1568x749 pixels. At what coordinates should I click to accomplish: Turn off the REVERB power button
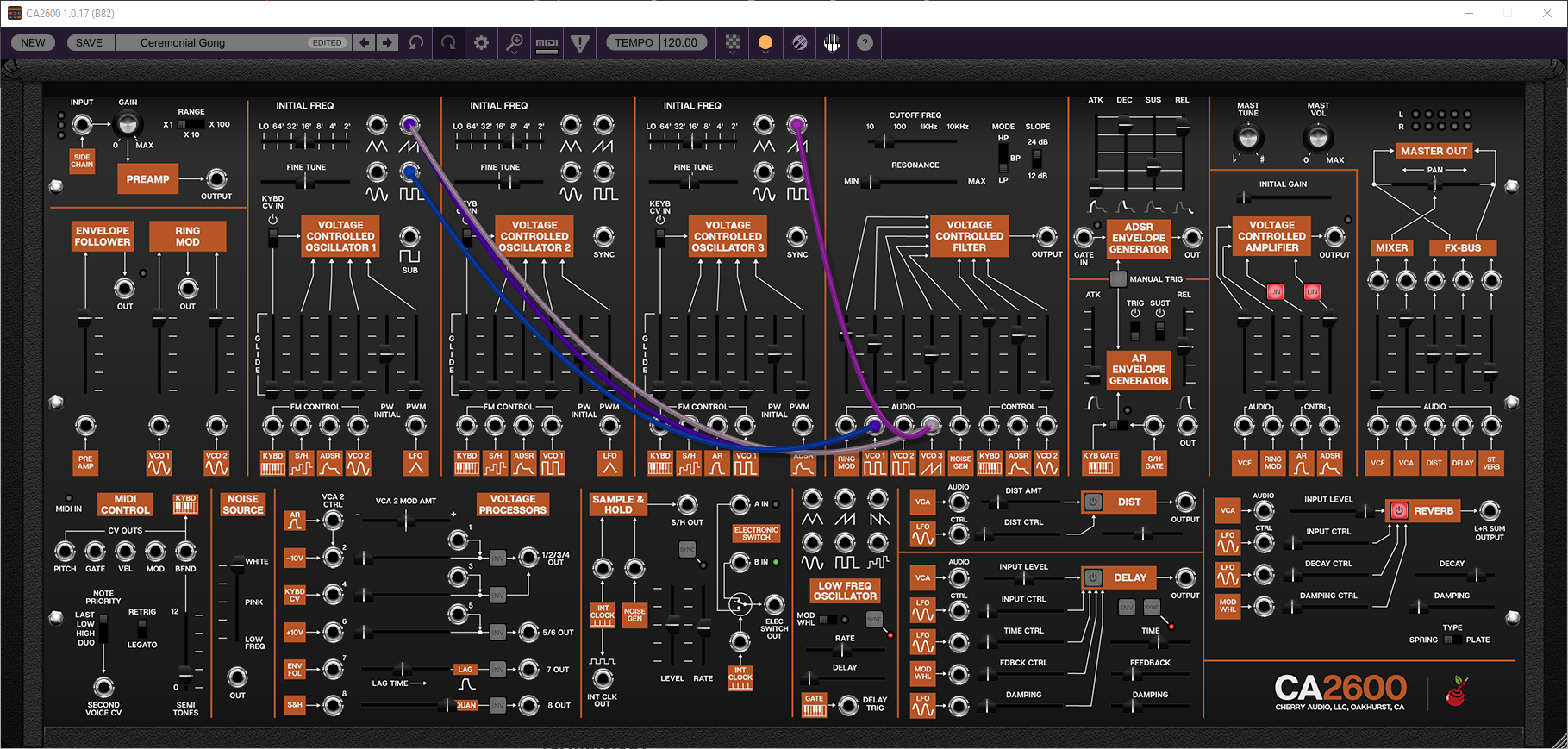1399,511
